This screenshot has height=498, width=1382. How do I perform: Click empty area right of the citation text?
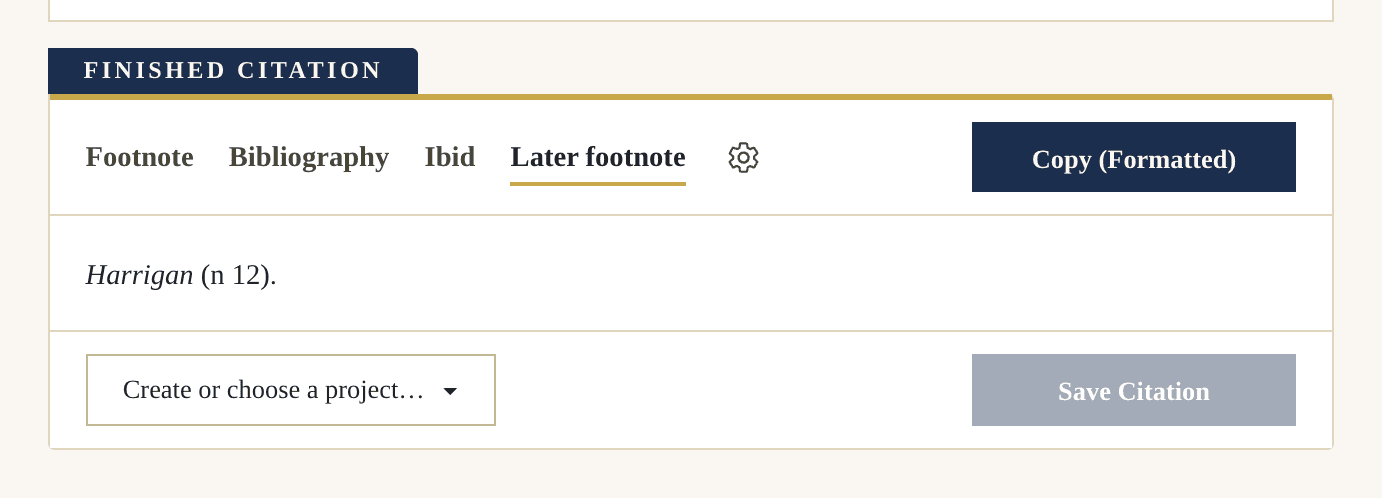pyautogui.click(x=800, y=275)
